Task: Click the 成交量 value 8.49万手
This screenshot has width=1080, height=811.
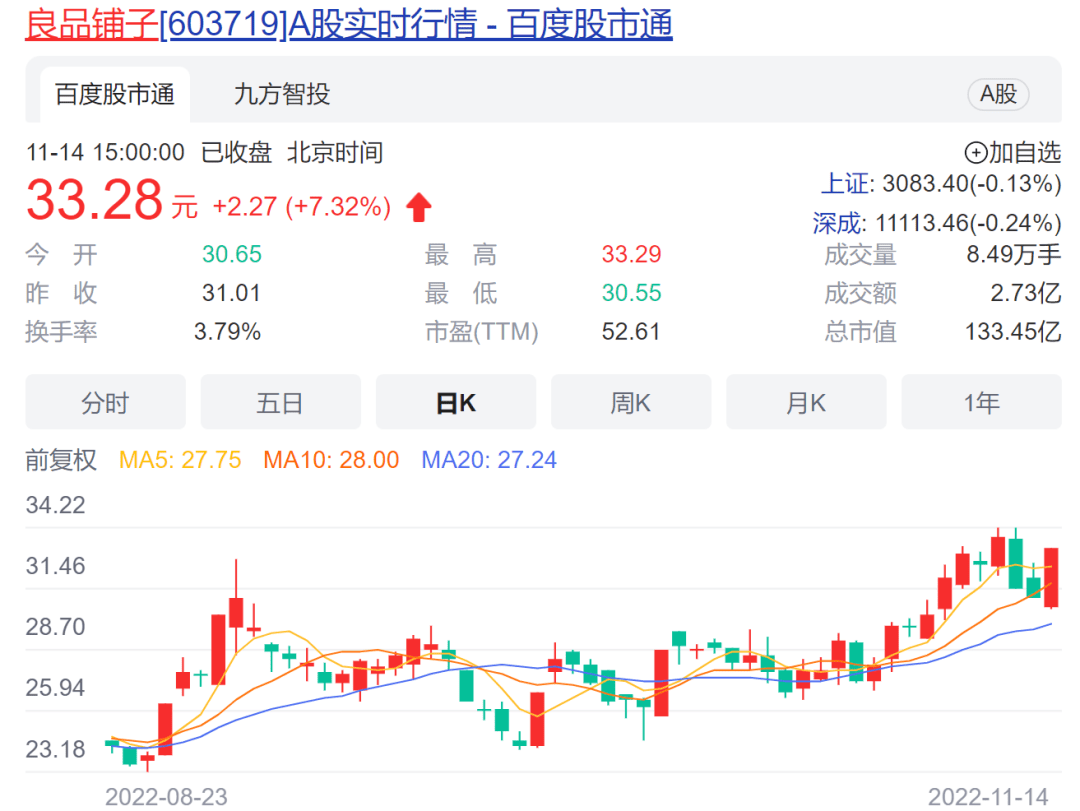Action: click(x=1013, y=254)
